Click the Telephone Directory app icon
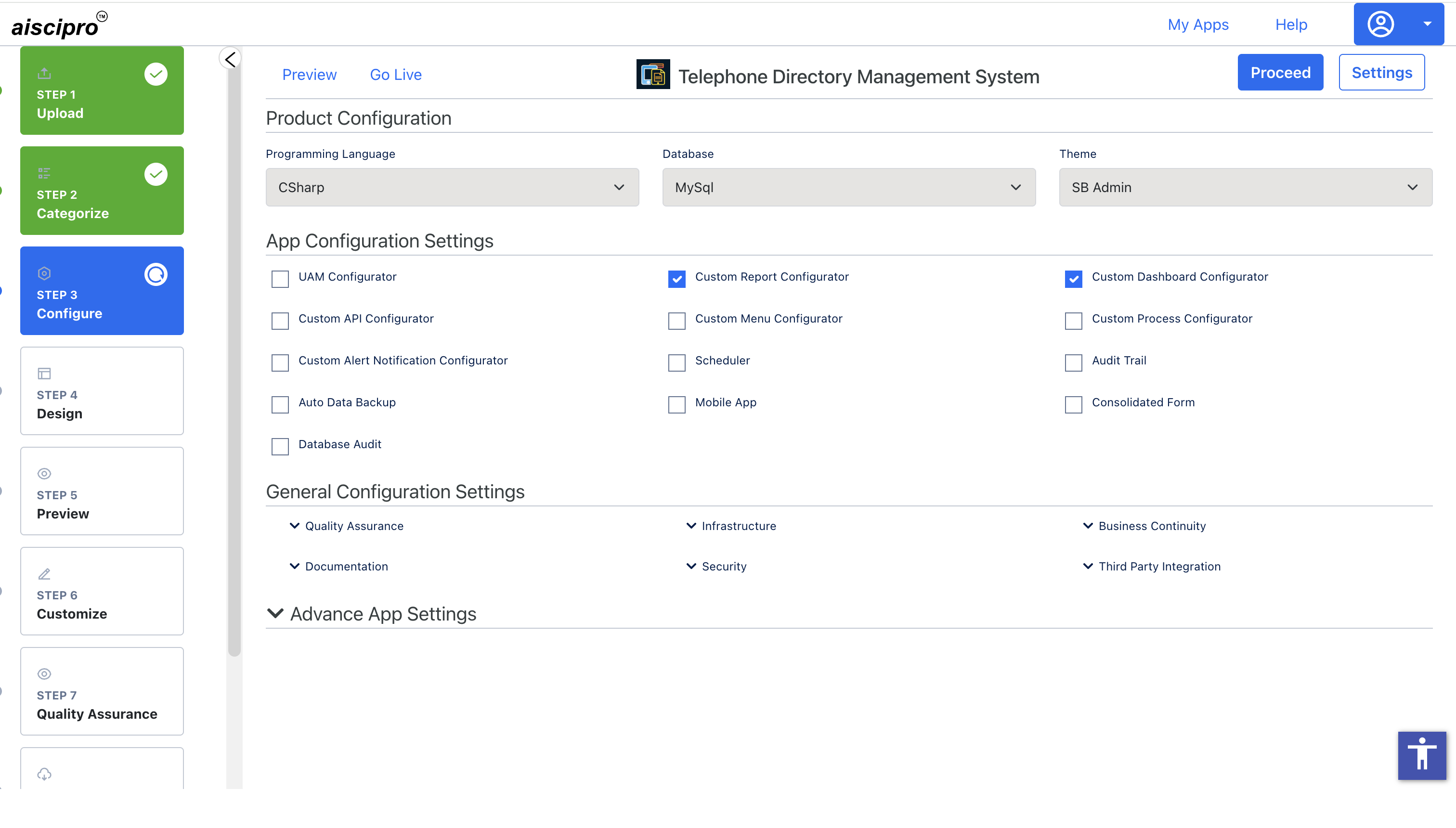The height and width of the screenshot is (828, 1456). point(653,75)
